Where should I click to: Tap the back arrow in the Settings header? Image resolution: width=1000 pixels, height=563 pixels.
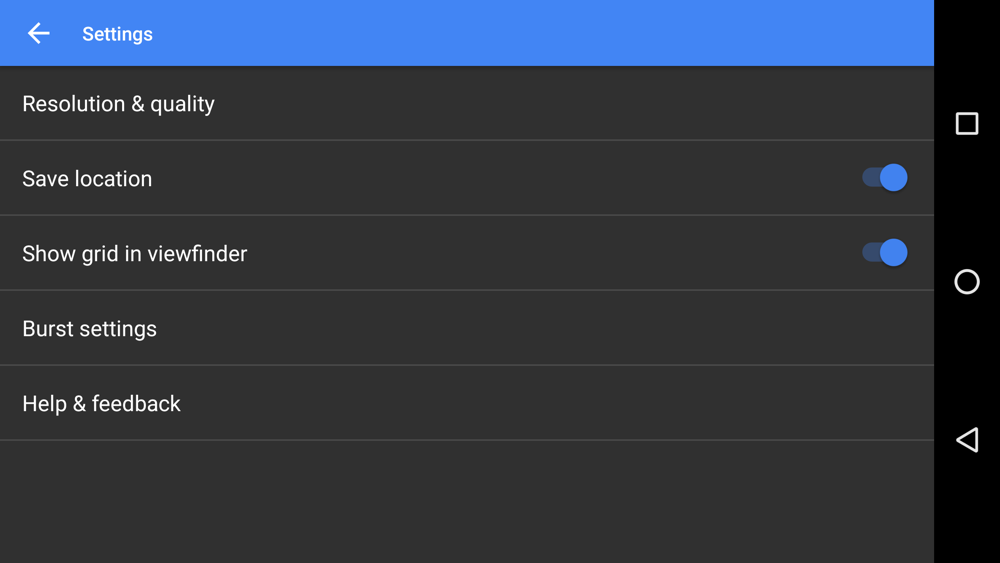[x=38, y=34]
